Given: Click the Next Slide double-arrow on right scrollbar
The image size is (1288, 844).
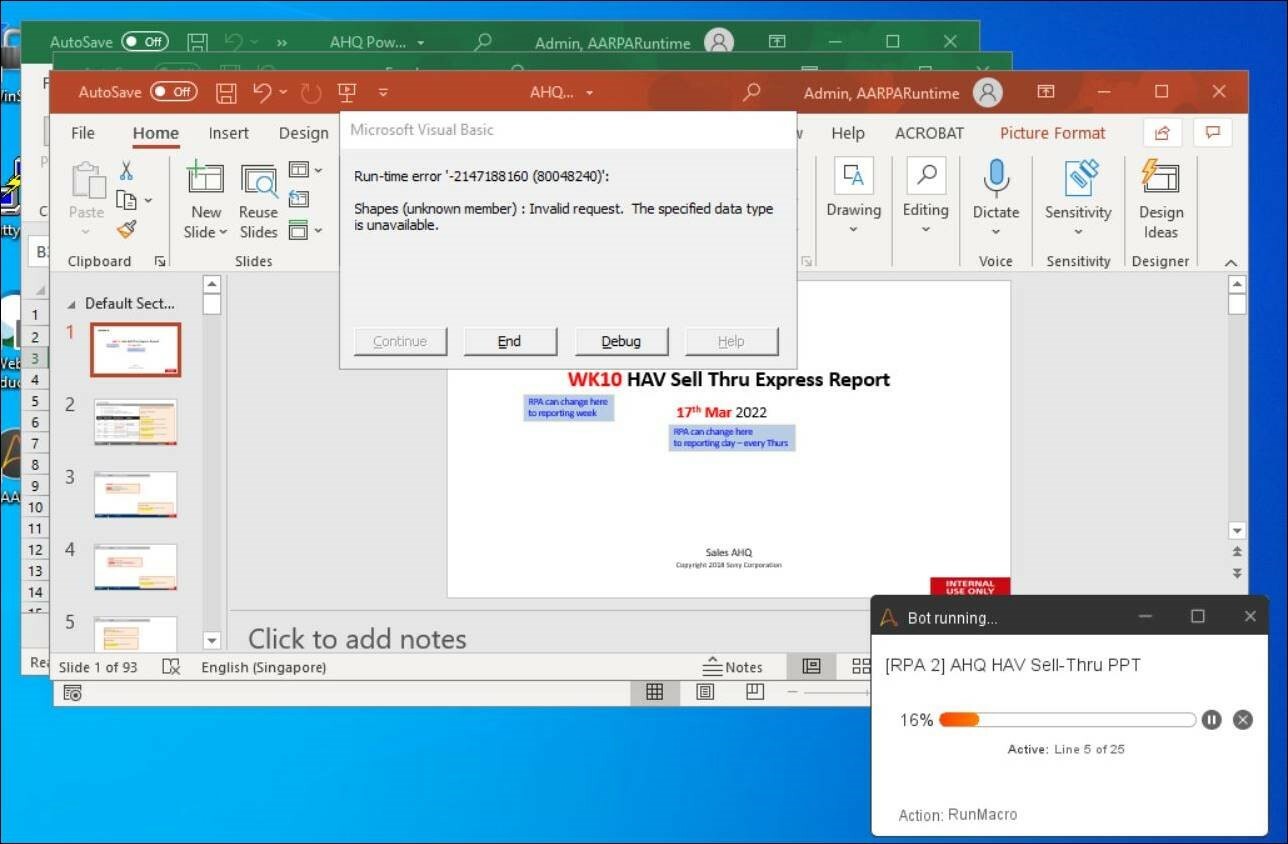Looking at the screenshot, I should point(1237,573).
